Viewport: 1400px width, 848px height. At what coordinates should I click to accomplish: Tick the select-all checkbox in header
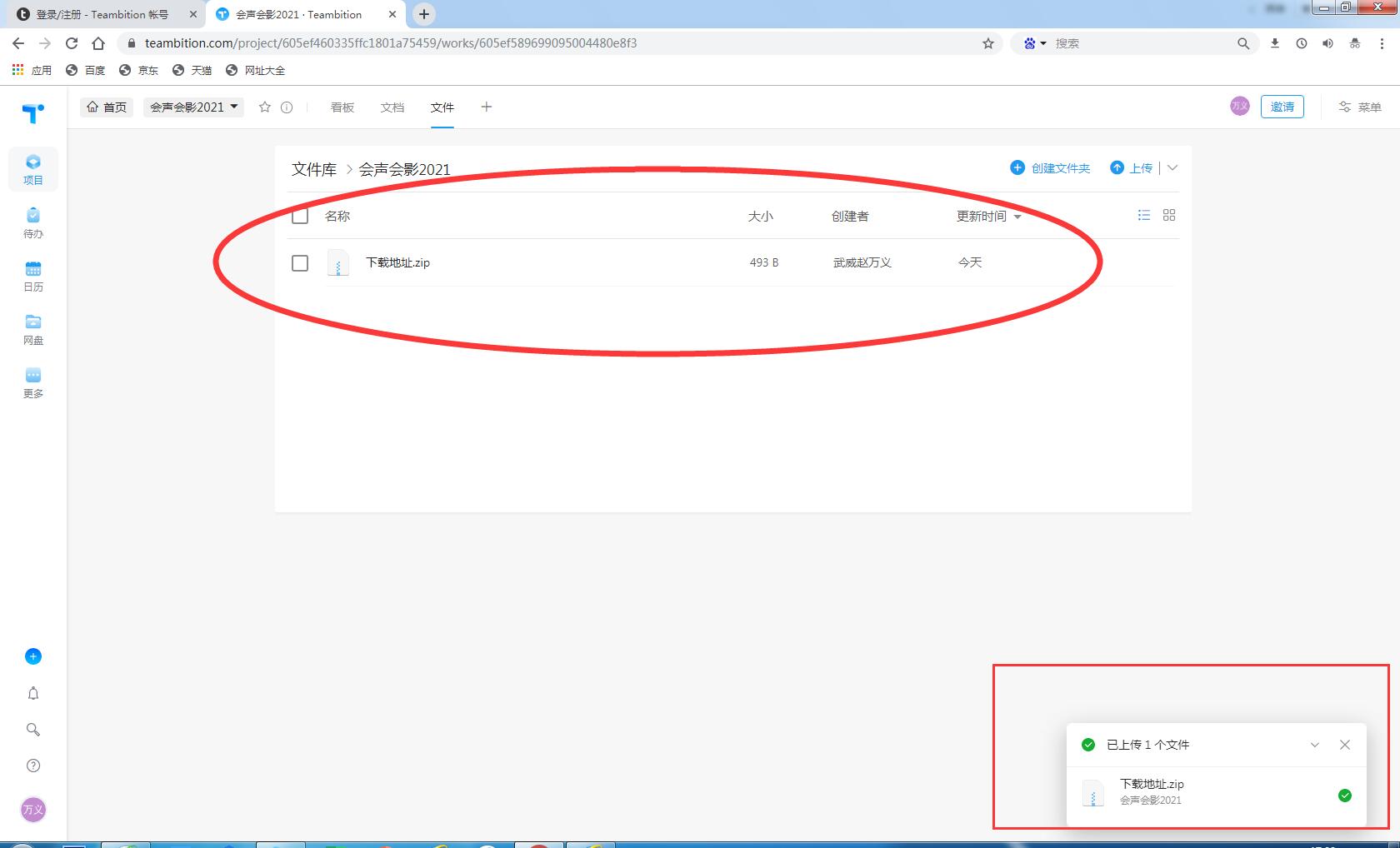pos(300,216)
